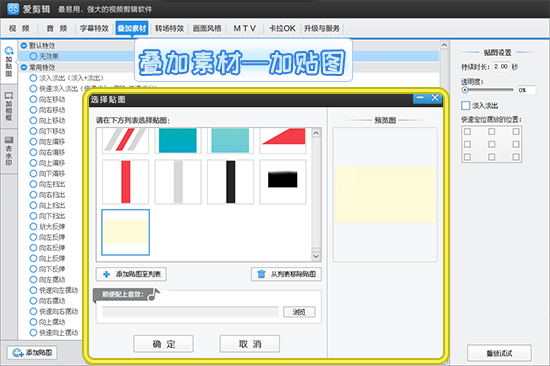Switch to the 画面风格 tab
Image resolution: width=550 pixels, height=366 pixels.
point(207,28)
